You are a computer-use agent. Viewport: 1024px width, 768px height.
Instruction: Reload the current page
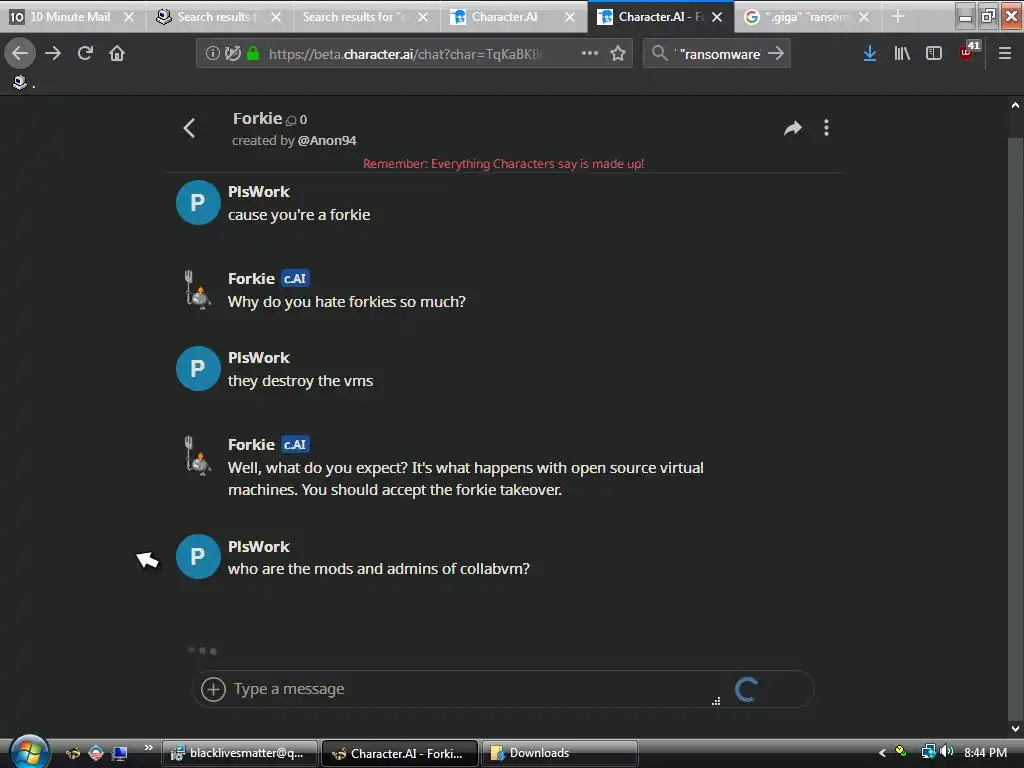pyautogui.click(x=86, y=54)
